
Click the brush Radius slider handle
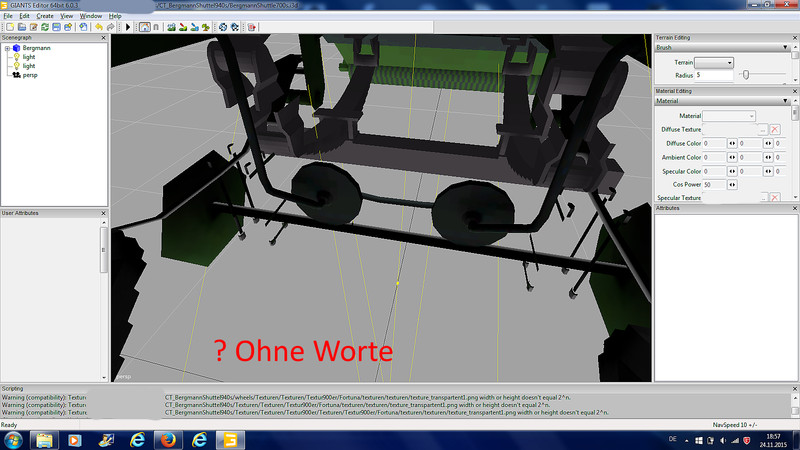743,75
